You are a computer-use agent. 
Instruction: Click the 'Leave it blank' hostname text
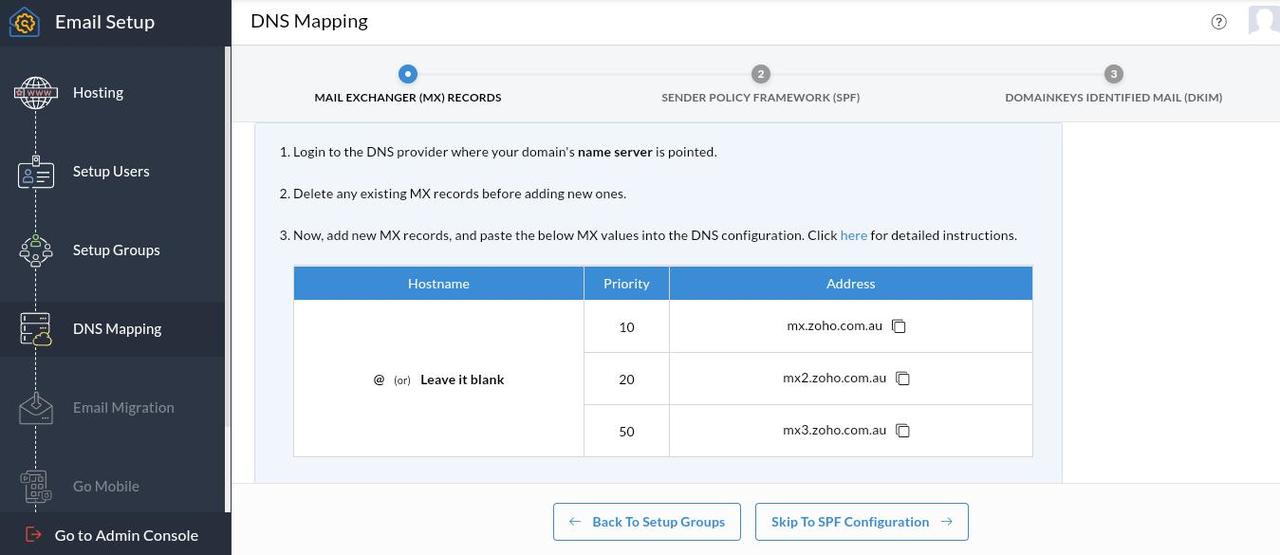(x=462, y=380)
